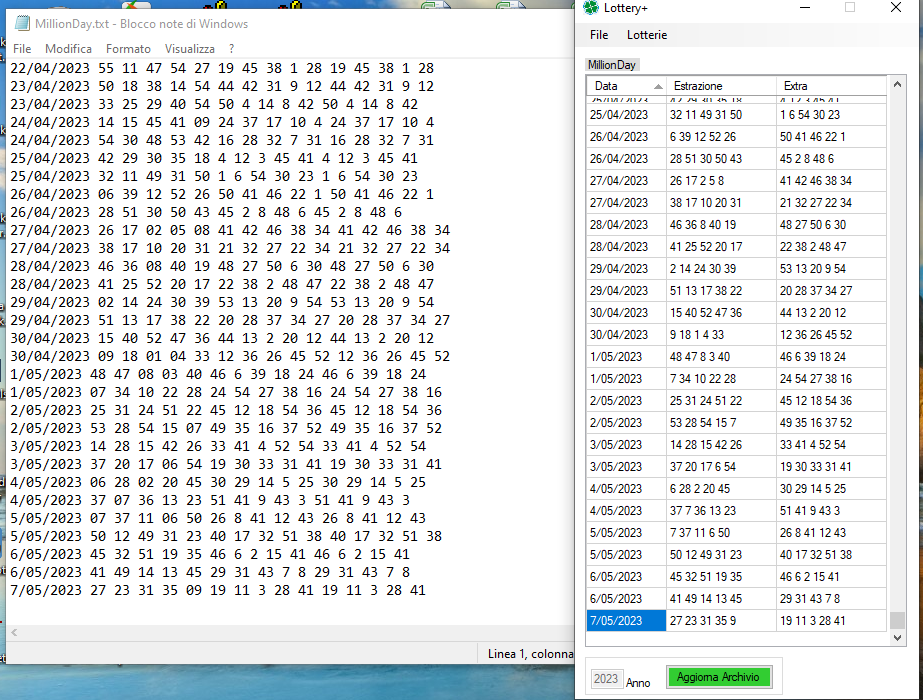Click the Lottery+ list scroll up arrow

(897, 84)
